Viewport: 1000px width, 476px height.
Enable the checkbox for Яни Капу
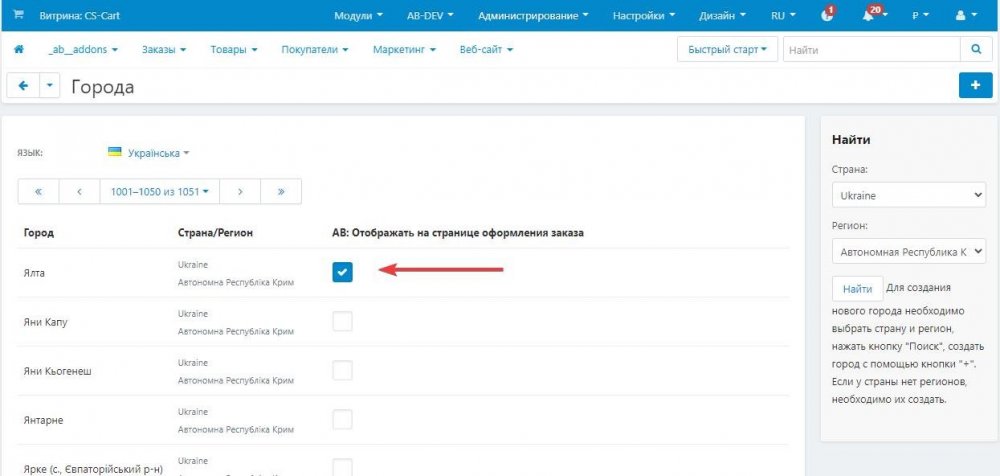tap(342, 321)
